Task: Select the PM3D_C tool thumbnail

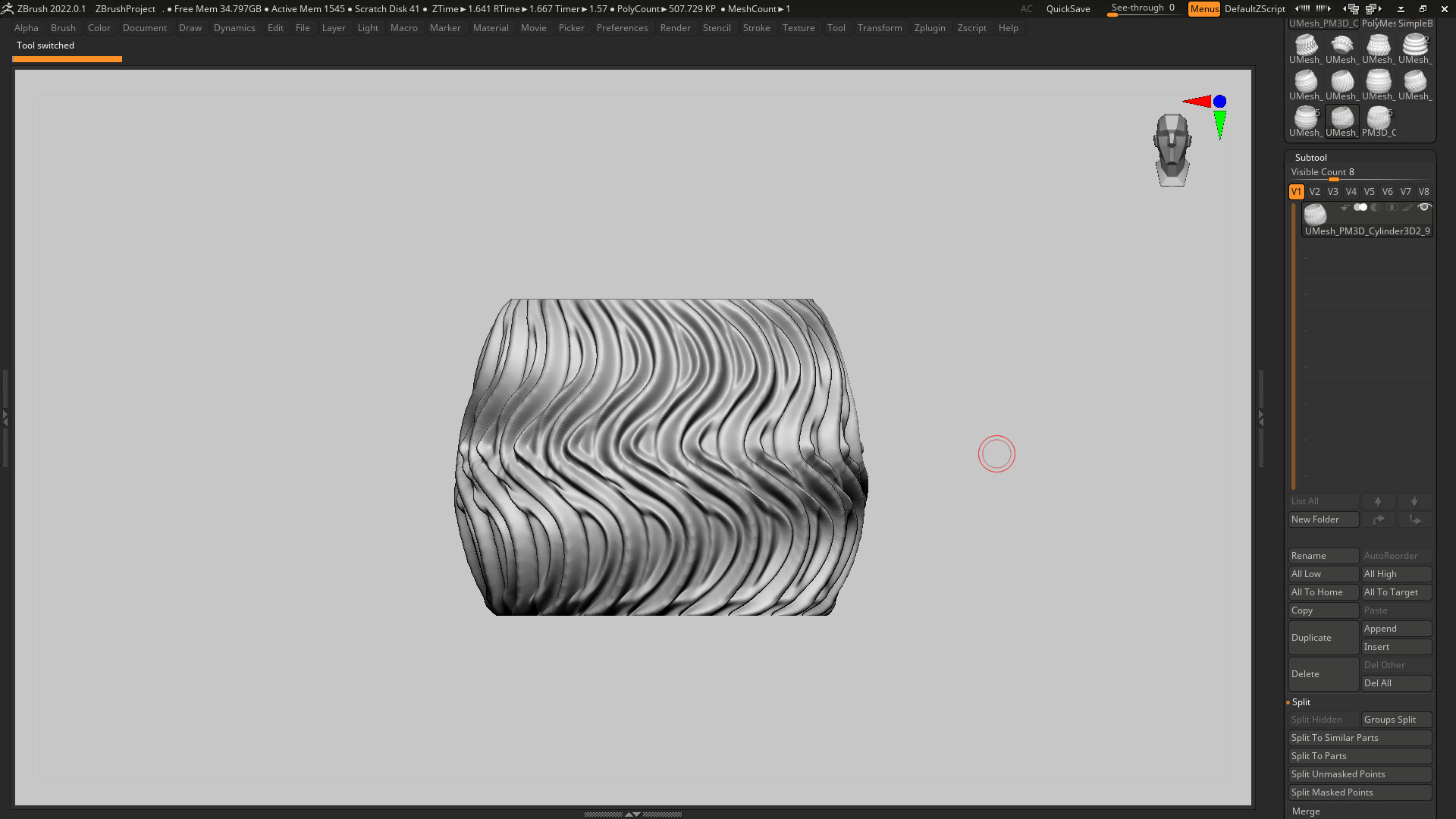Action: 1379,121
